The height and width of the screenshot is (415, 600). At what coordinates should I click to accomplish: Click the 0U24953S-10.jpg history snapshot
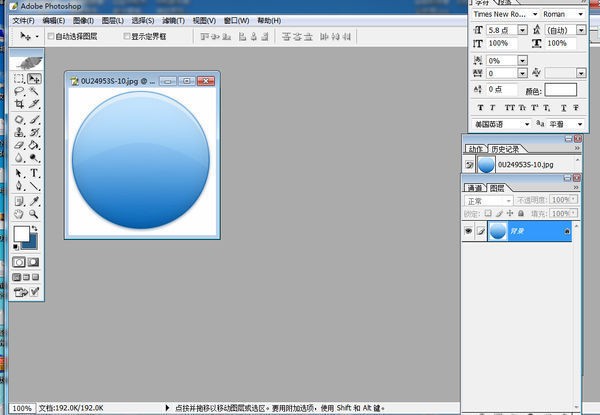tap(523, 164)
